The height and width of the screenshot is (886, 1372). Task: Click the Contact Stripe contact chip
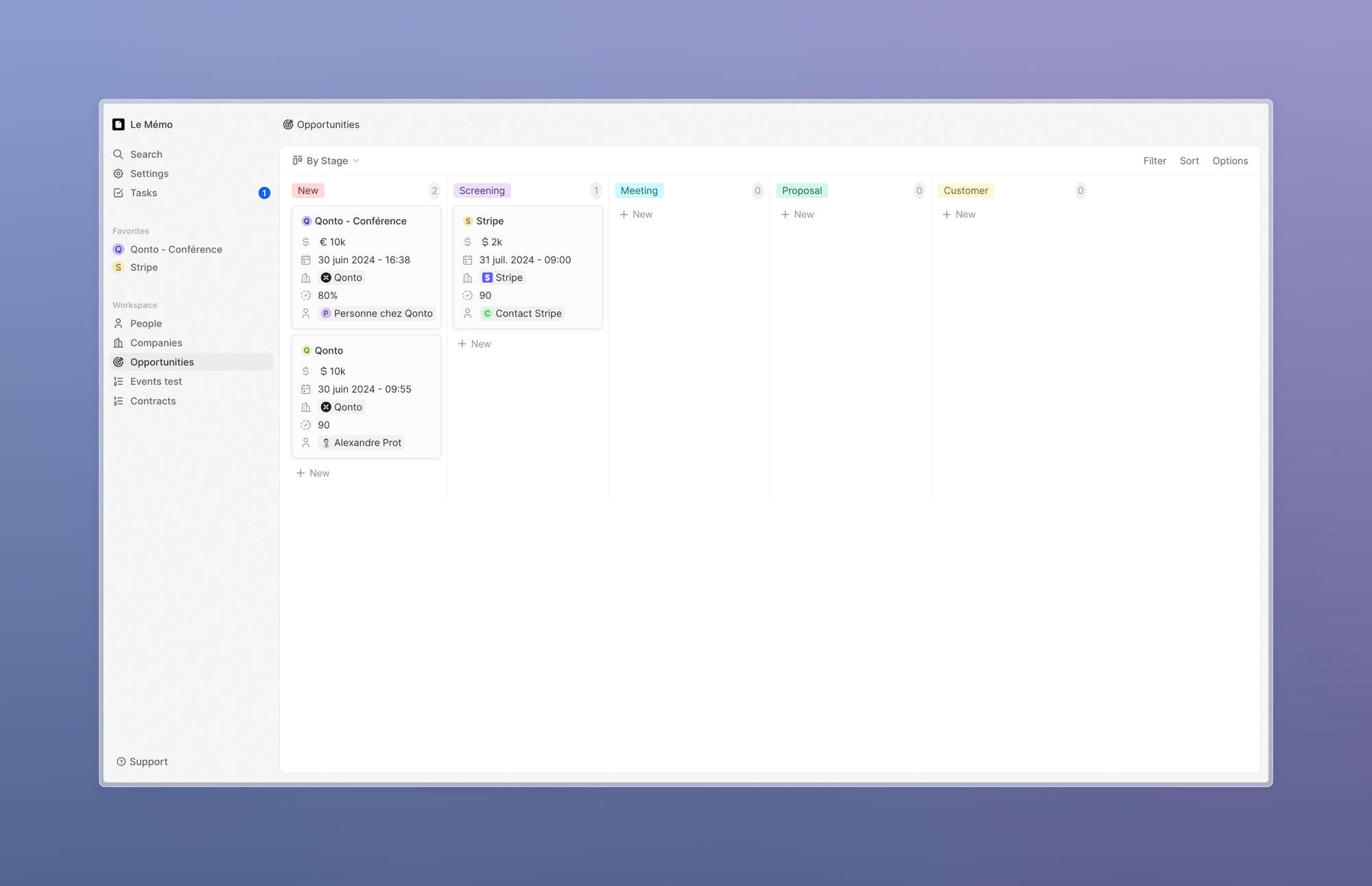[x=522, y=313]
